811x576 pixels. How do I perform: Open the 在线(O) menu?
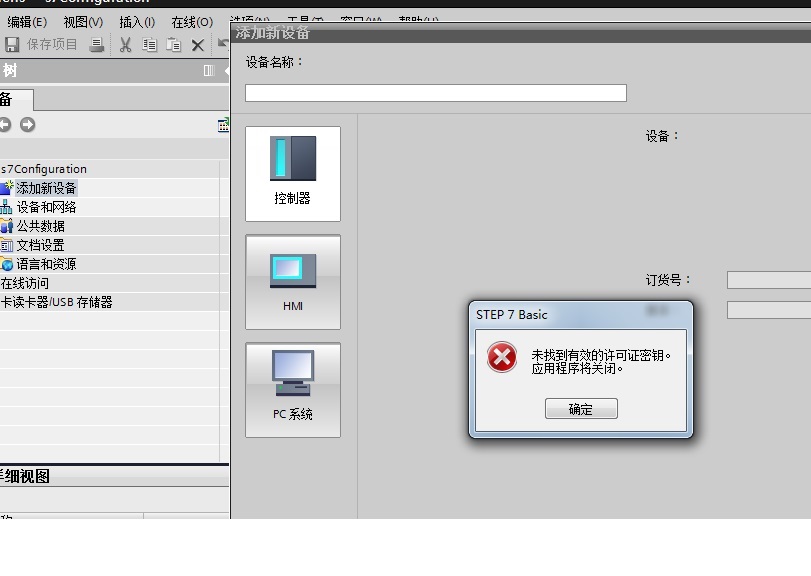click(192, 22)
